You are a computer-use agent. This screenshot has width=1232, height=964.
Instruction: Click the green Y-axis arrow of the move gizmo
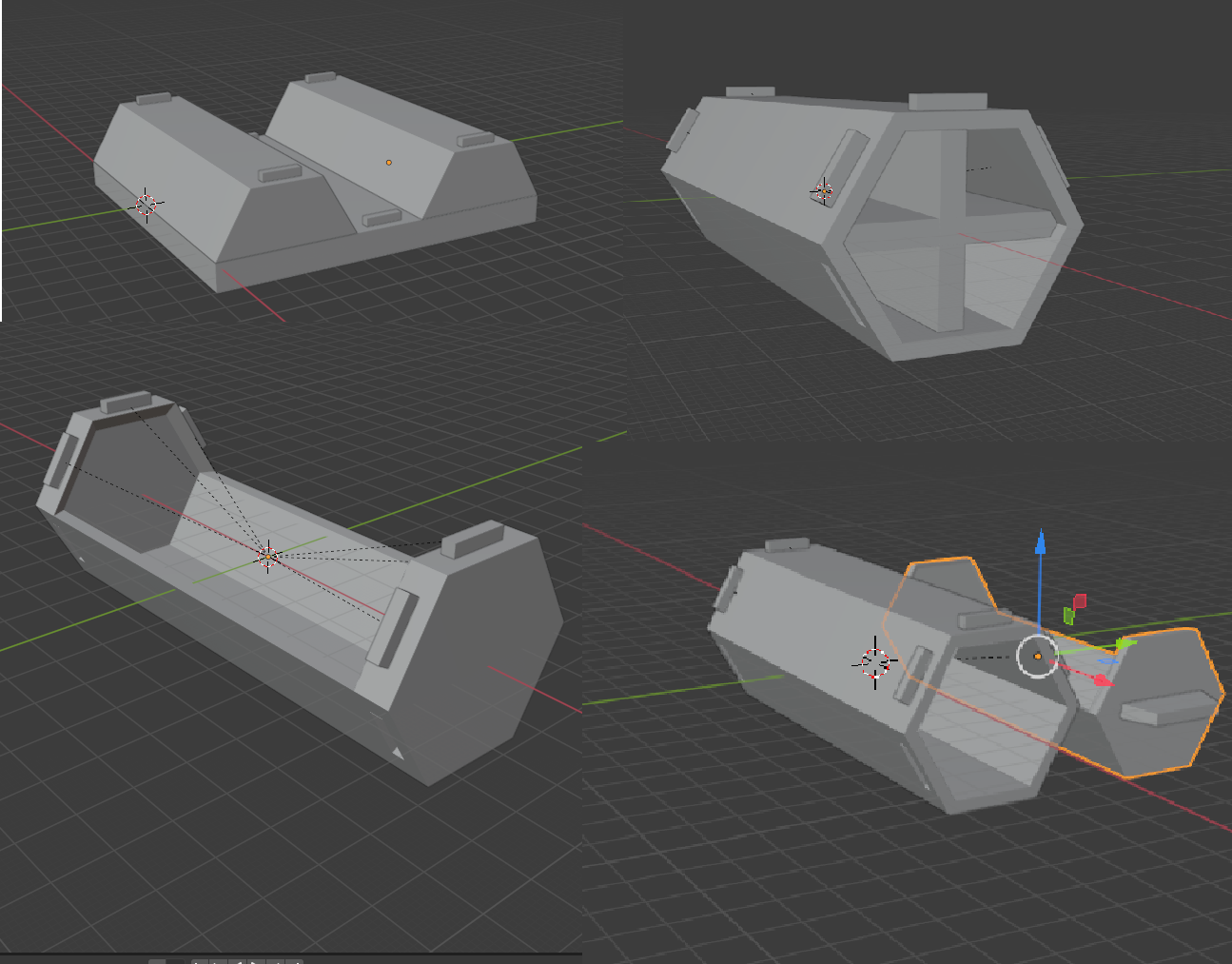pyautogui.click(x=1125, y=642)
